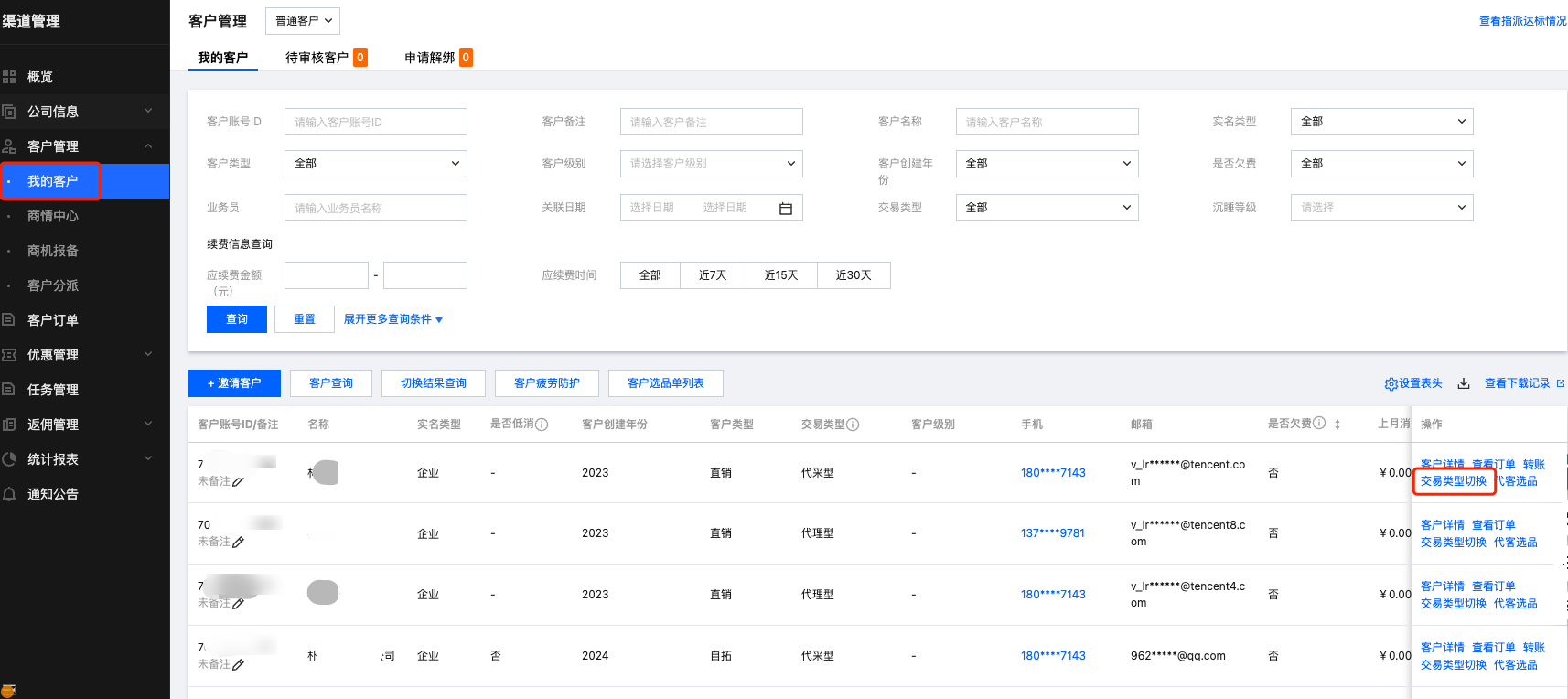Click the 设置表头 gear icon
1568x699 pixels.
(1391, 384)
